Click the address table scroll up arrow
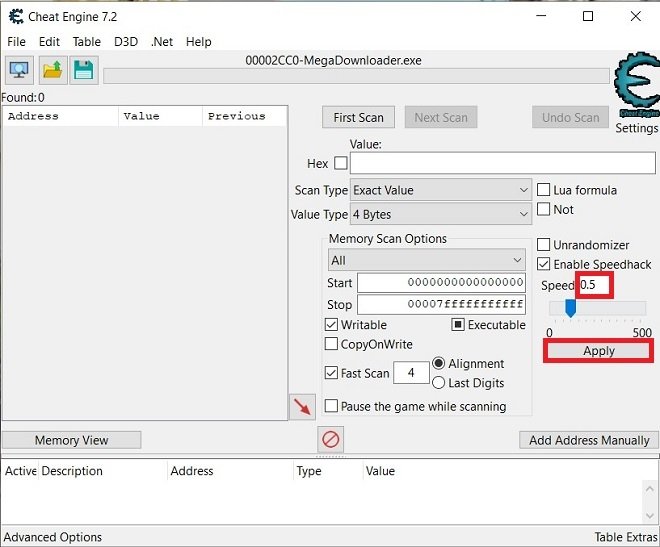 [649, 489]
